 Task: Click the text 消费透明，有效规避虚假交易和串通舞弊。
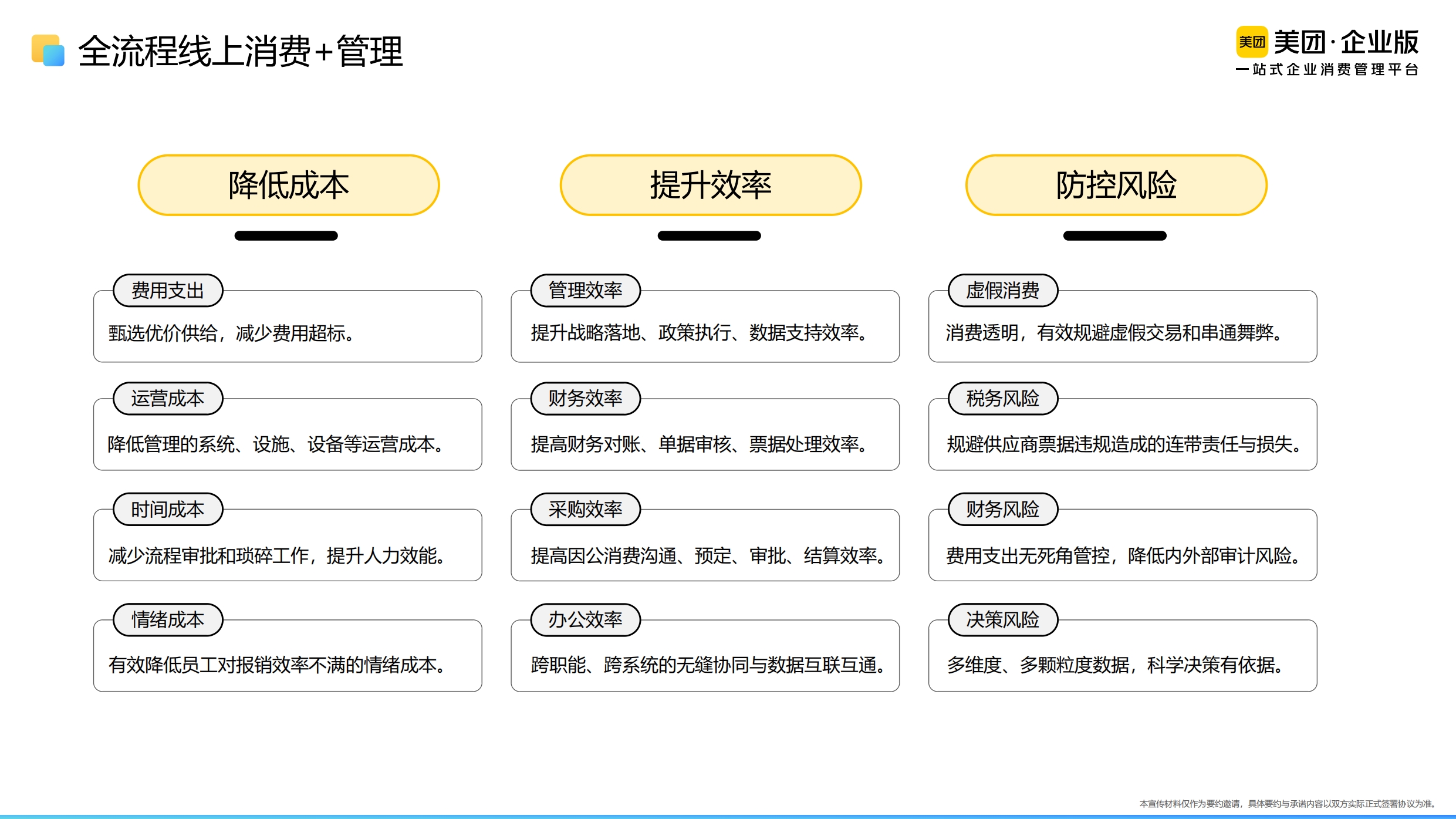coord(1114,333)
